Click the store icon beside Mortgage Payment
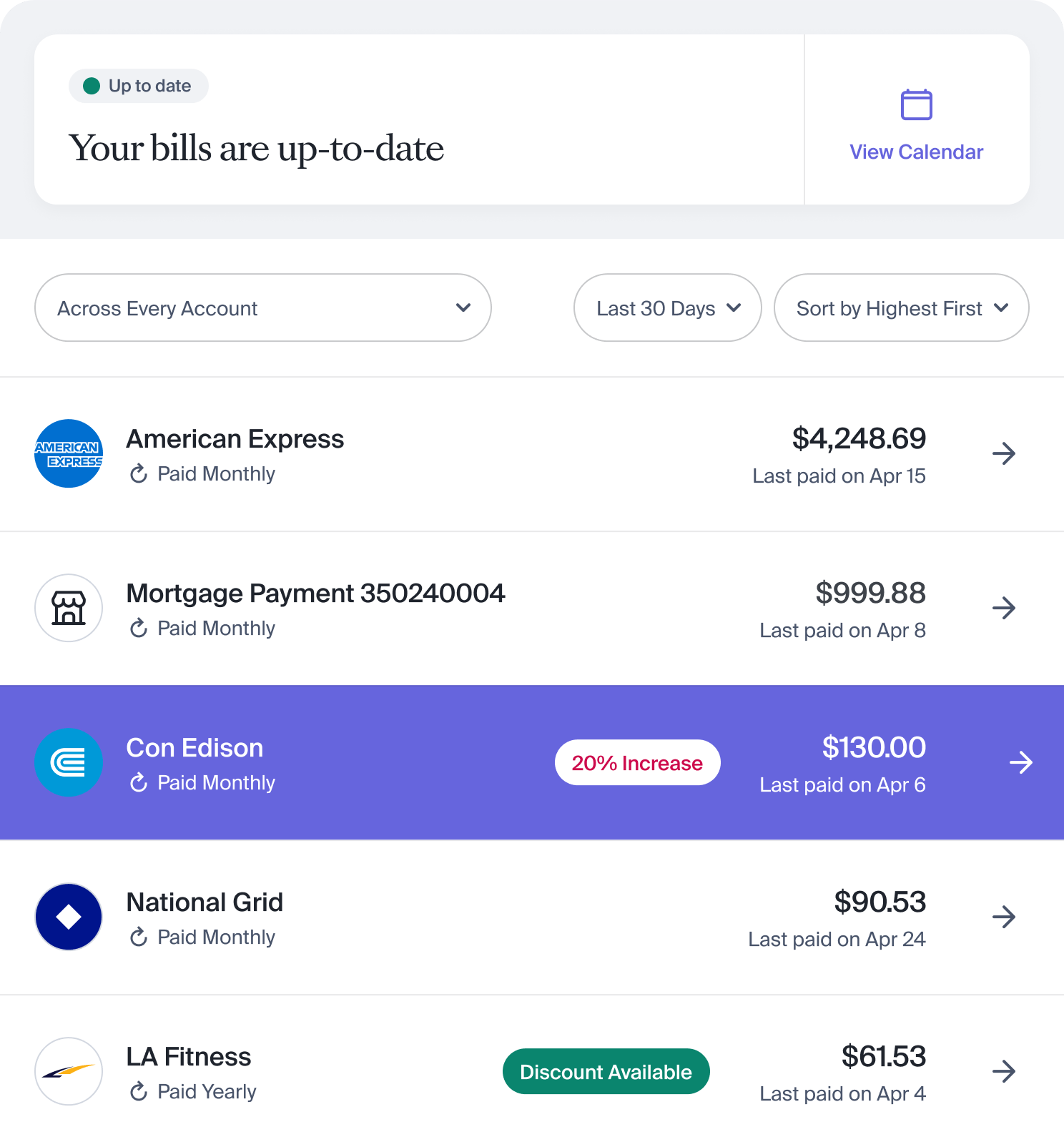 (68, 608)
